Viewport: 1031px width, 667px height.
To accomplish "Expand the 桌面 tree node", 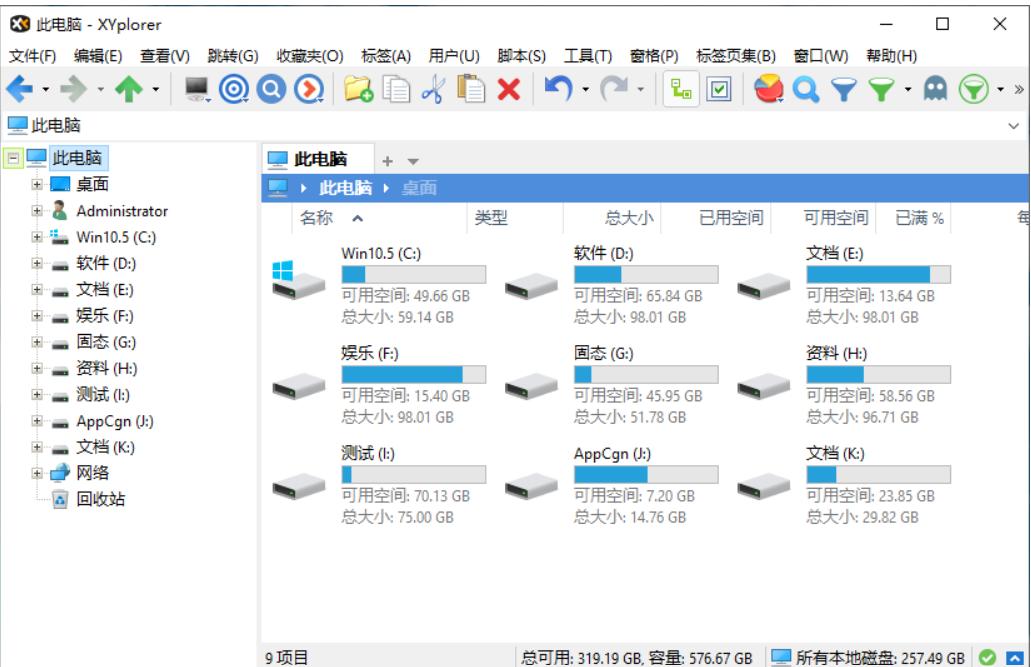I will click(37, 184).
